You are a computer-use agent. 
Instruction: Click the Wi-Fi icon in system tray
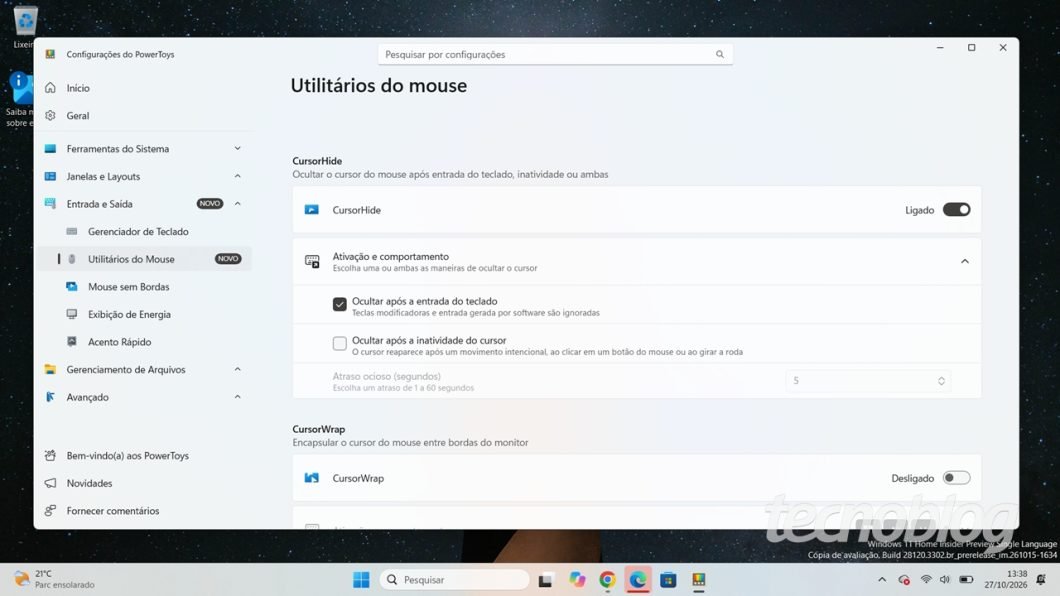click(x=926, y=580)
